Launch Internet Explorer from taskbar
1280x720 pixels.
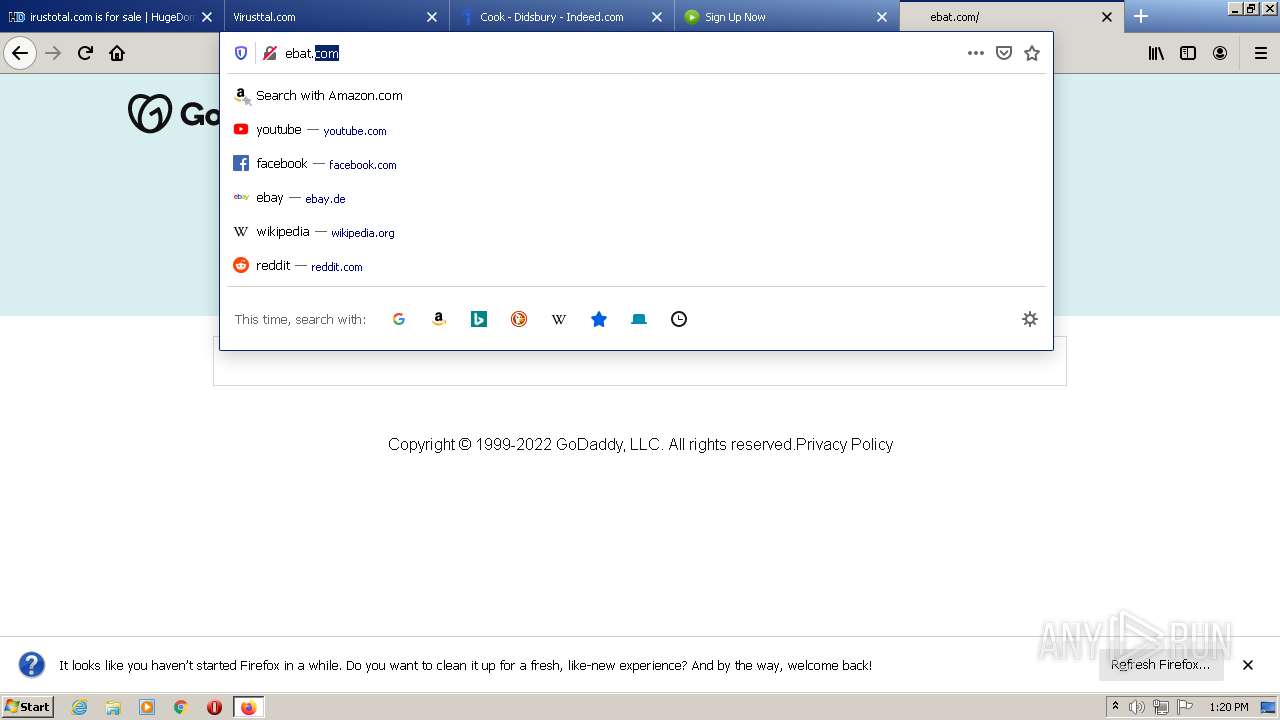(79, 707)
